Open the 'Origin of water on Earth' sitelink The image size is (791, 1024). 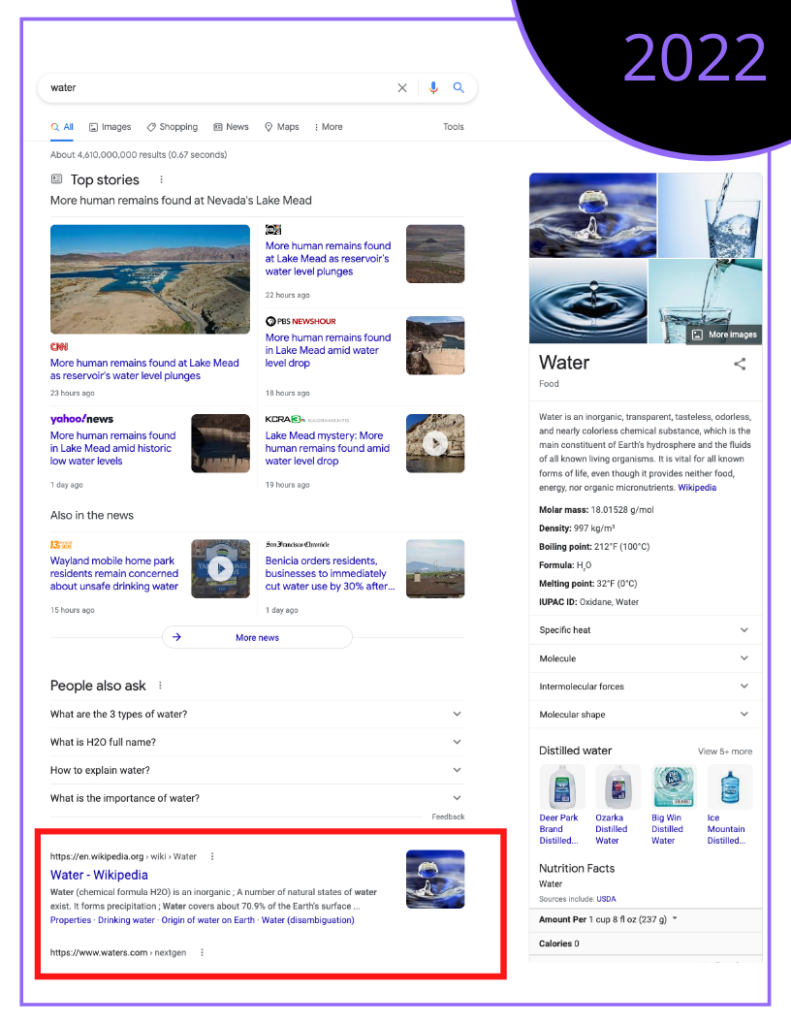208,920
